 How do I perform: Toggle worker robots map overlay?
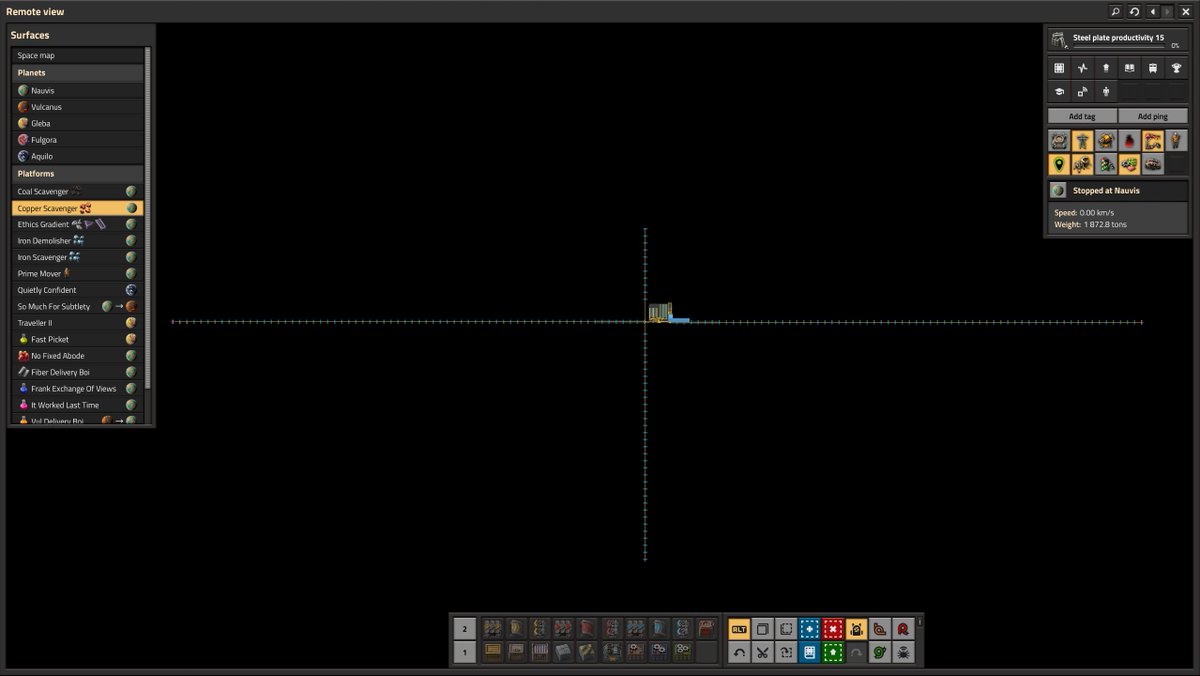(1082, 164)
